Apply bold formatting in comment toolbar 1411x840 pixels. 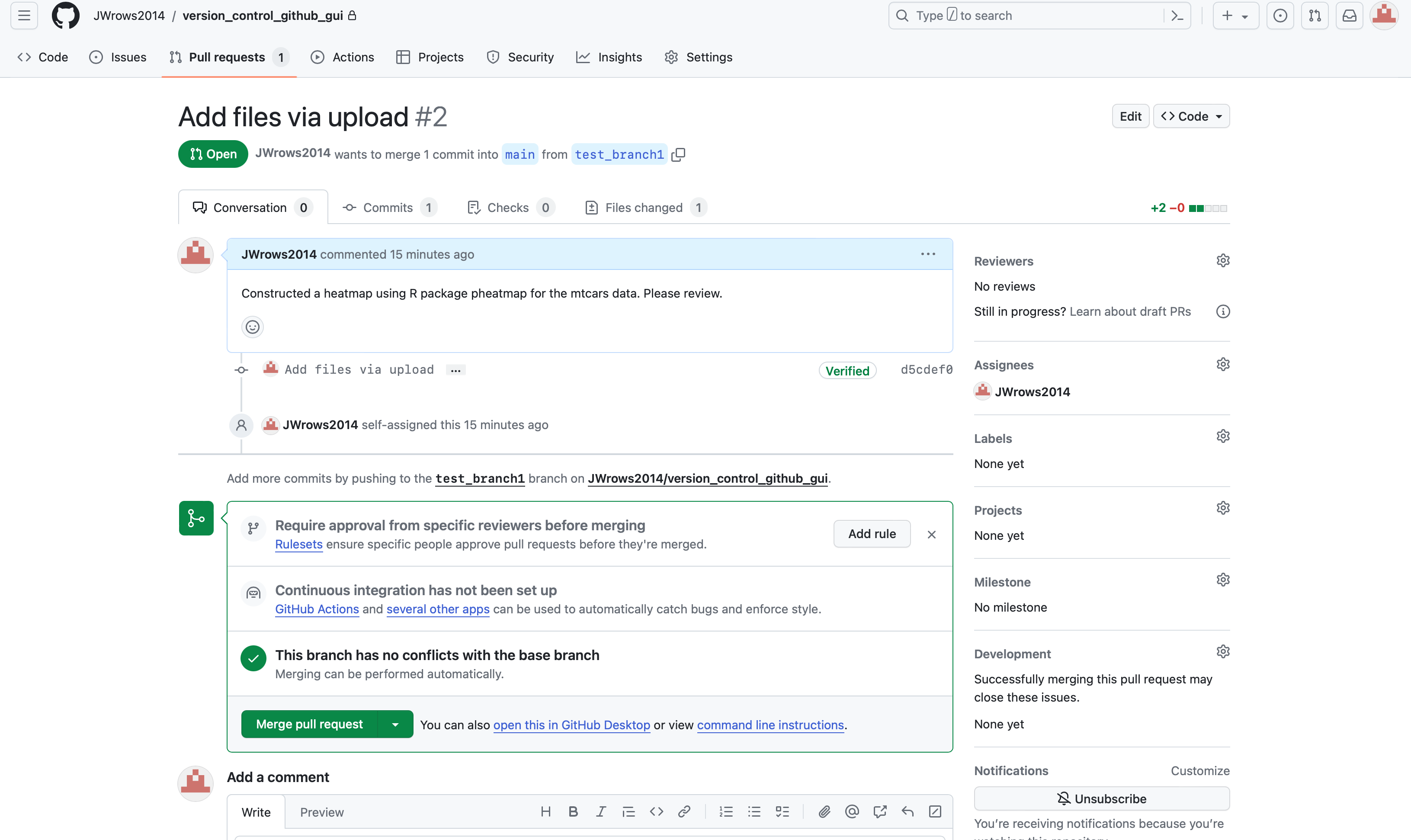coord(573,812)
